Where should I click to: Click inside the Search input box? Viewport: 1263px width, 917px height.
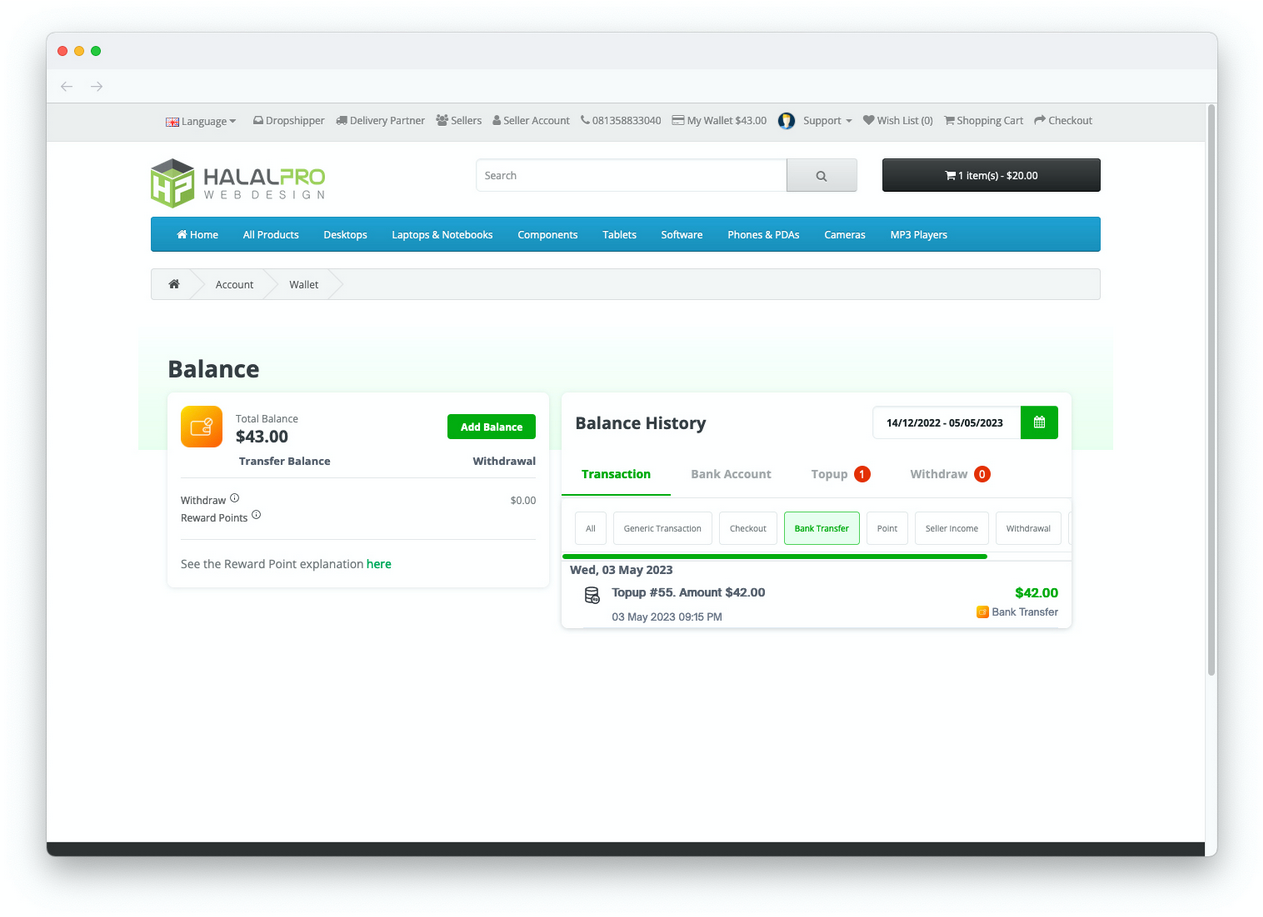(630, 175)
